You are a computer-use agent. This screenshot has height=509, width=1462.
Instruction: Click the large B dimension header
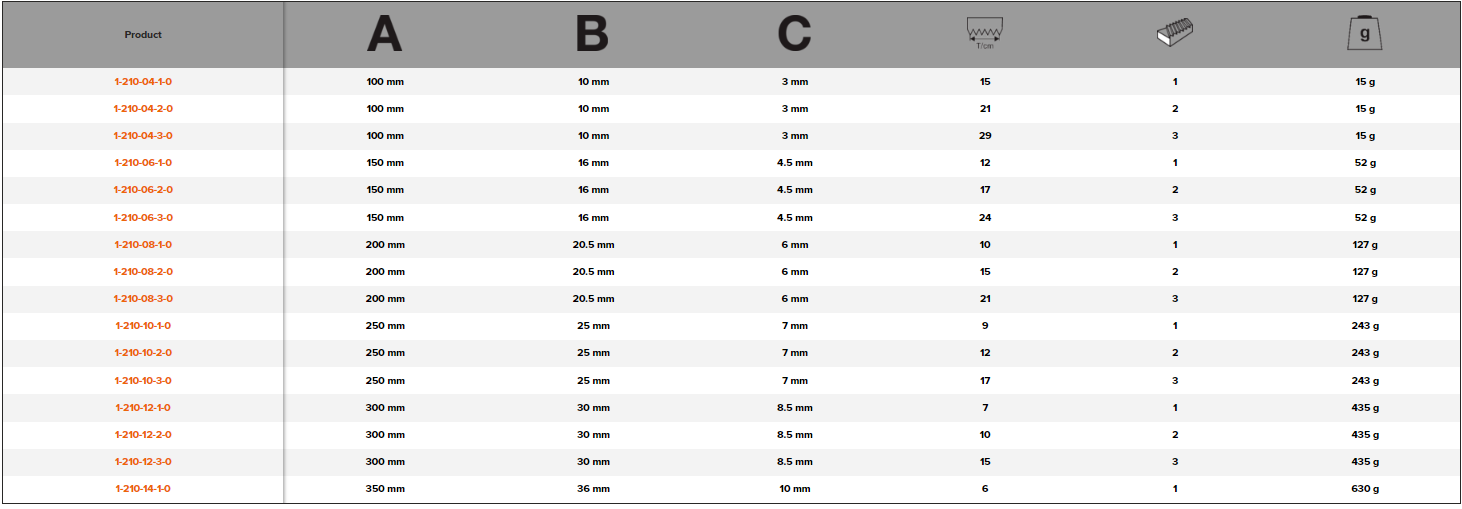[592, 35]
